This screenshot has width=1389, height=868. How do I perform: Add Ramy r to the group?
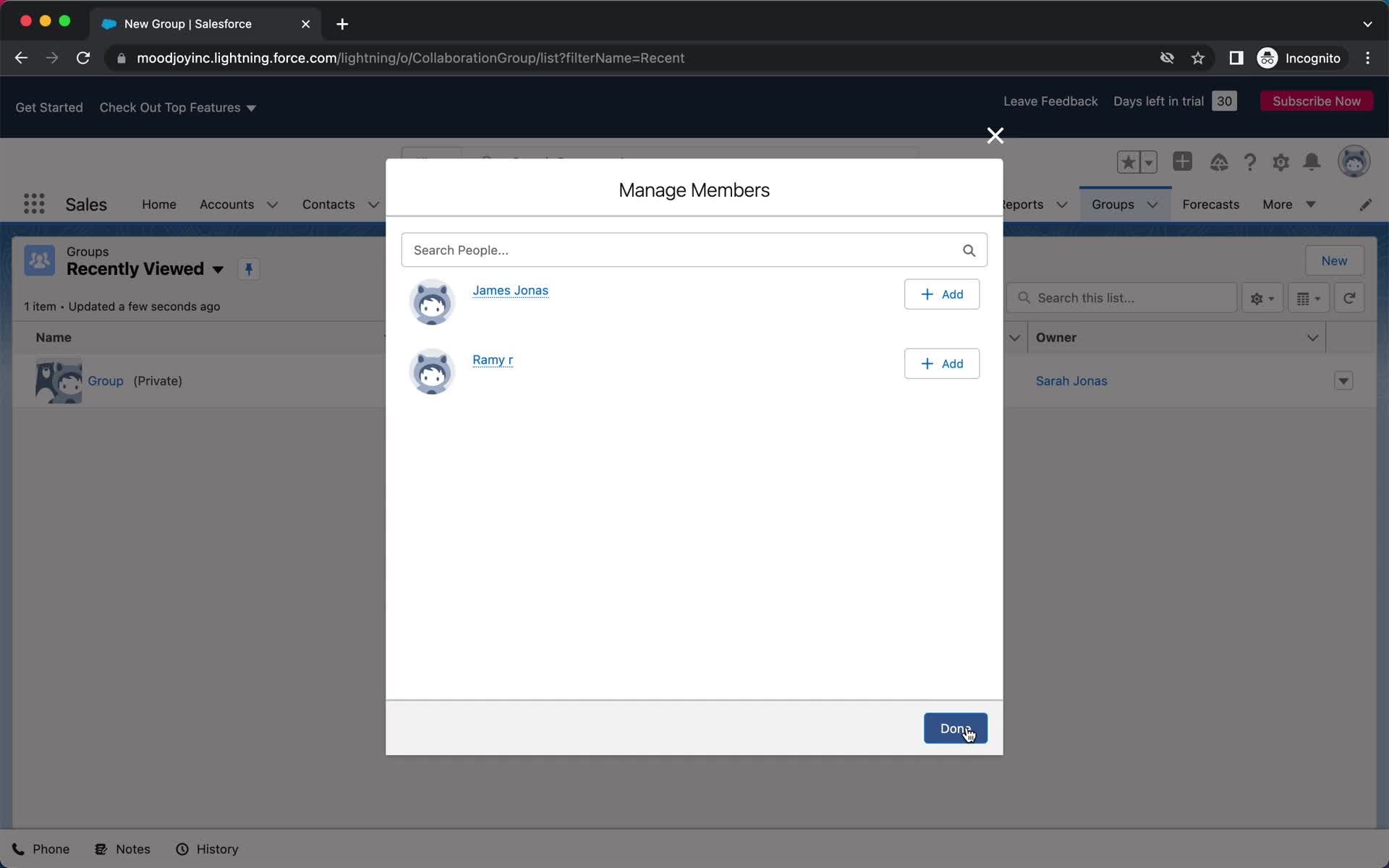pyautogui.click(x=941, y=364)
